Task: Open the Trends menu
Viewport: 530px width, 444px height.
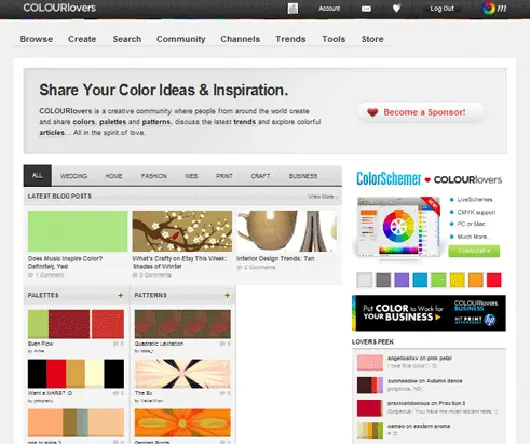Action: click(290, 39)
